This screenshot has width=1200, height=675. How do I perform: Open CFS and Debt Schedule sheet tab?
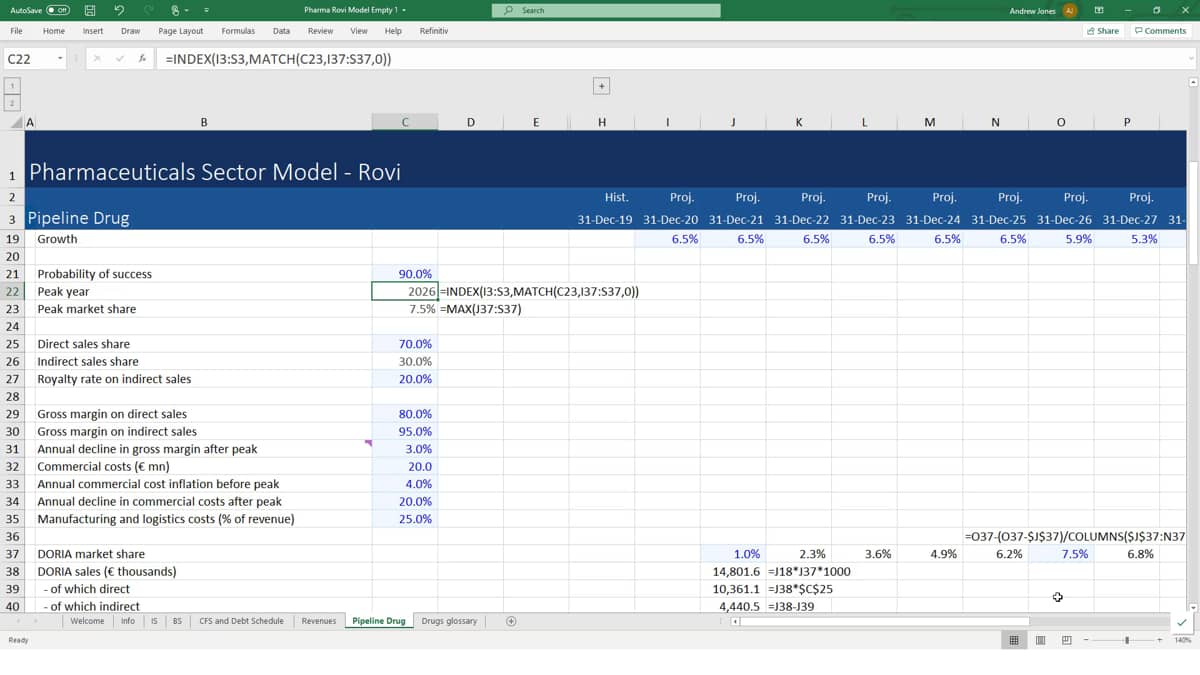click(x=241, y=621)
